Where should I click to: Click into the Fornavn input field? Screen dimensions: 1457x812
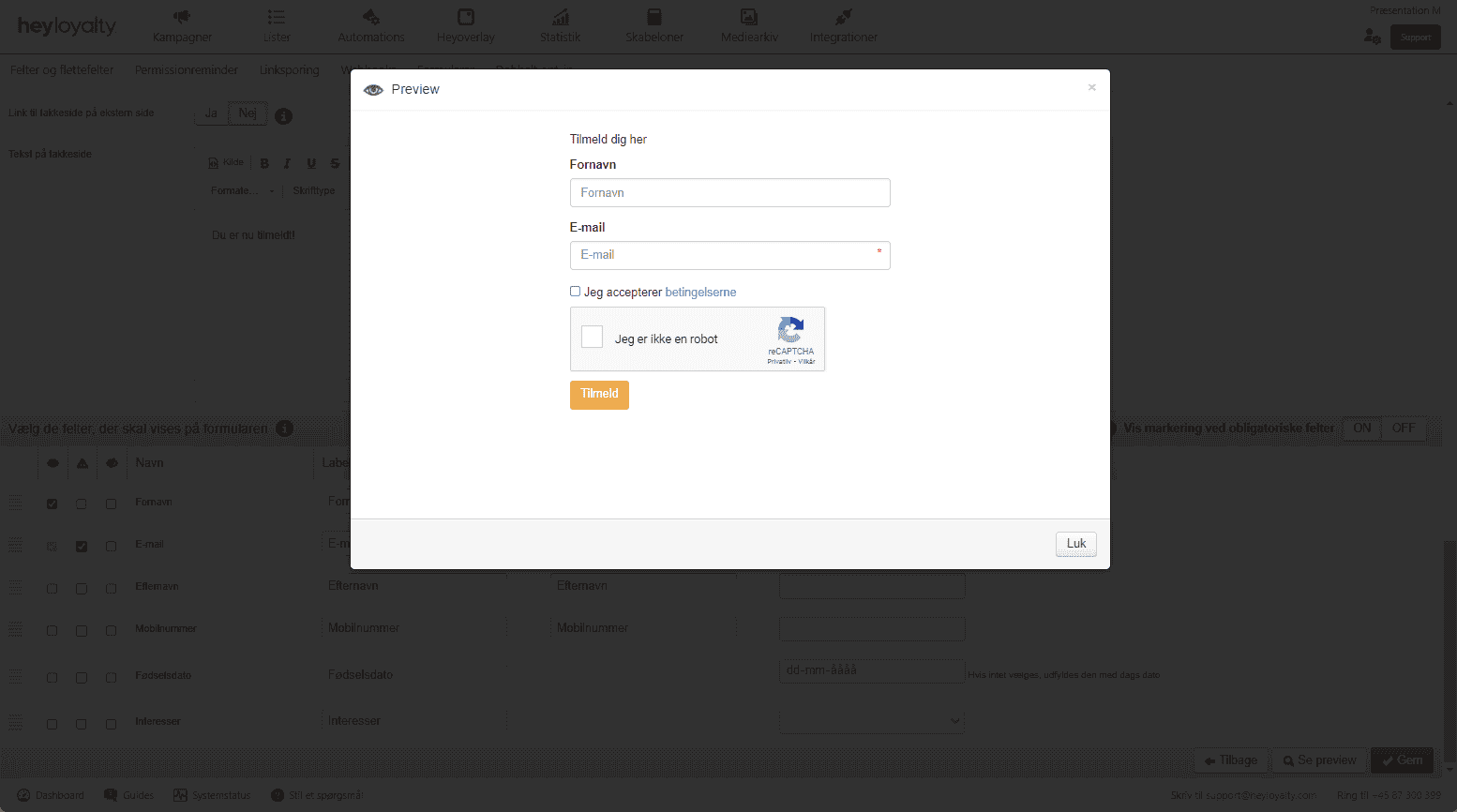point(729,193)
